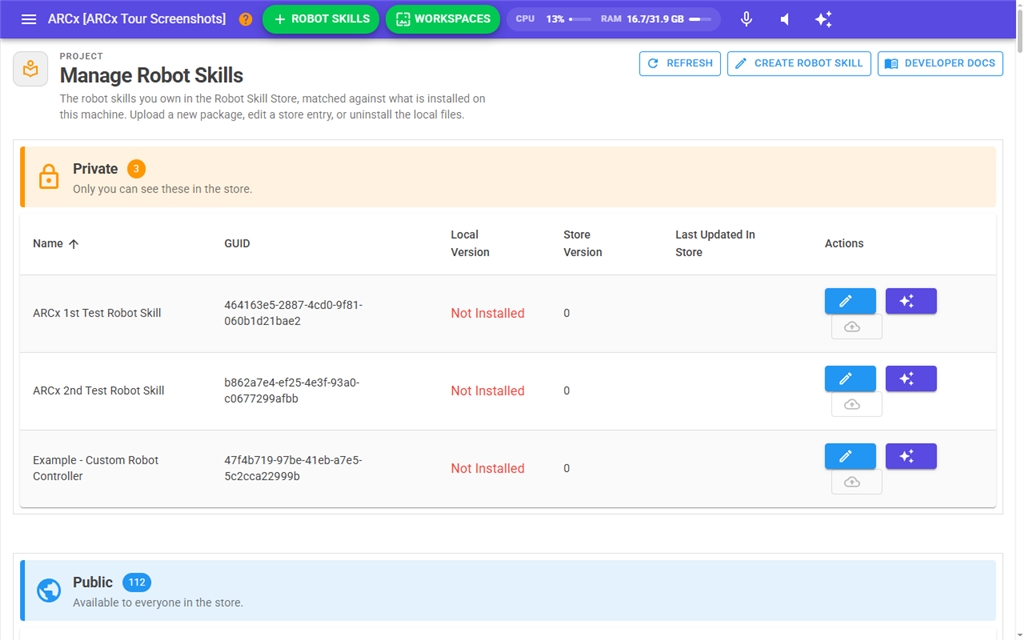Image resolution: width=1024 pixels, height=640 pixels.
Task: Click cloud upload icon for ARCx 1st Test Robot Skill
Action: coord(856,327)
